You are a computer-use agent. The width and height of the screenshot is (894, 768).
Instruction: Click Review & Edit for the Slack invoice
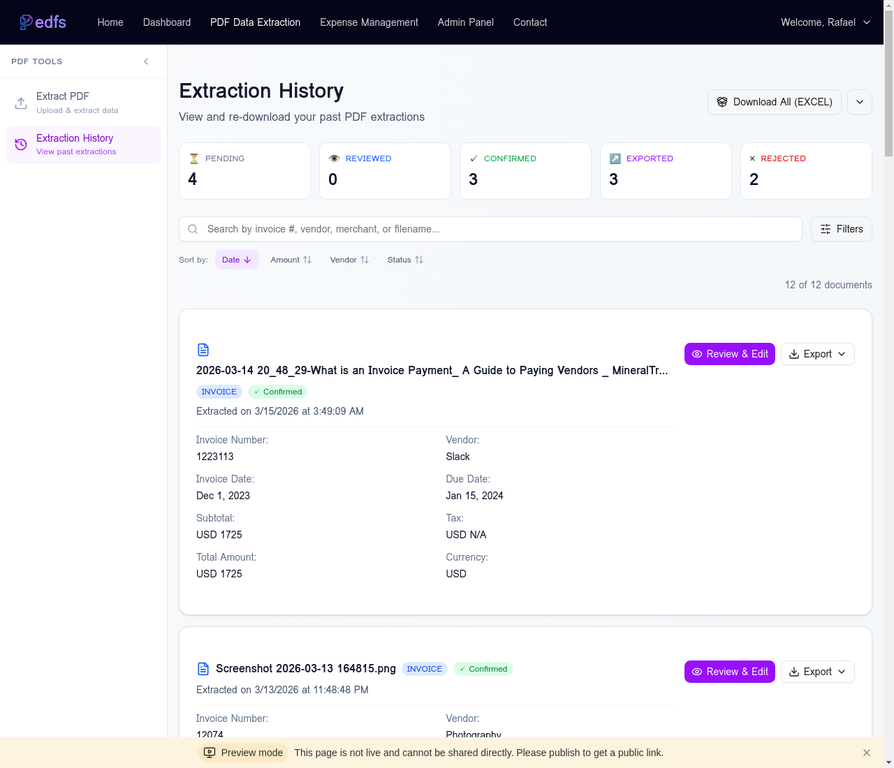[x=729, y=354]
